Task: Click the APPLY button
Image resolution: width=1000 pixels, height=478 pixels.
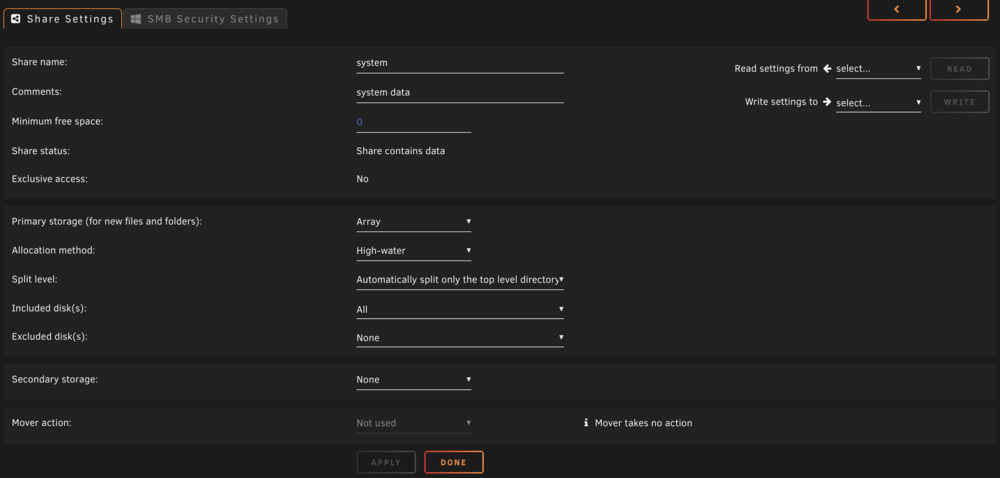Action: tap(386, 463)
